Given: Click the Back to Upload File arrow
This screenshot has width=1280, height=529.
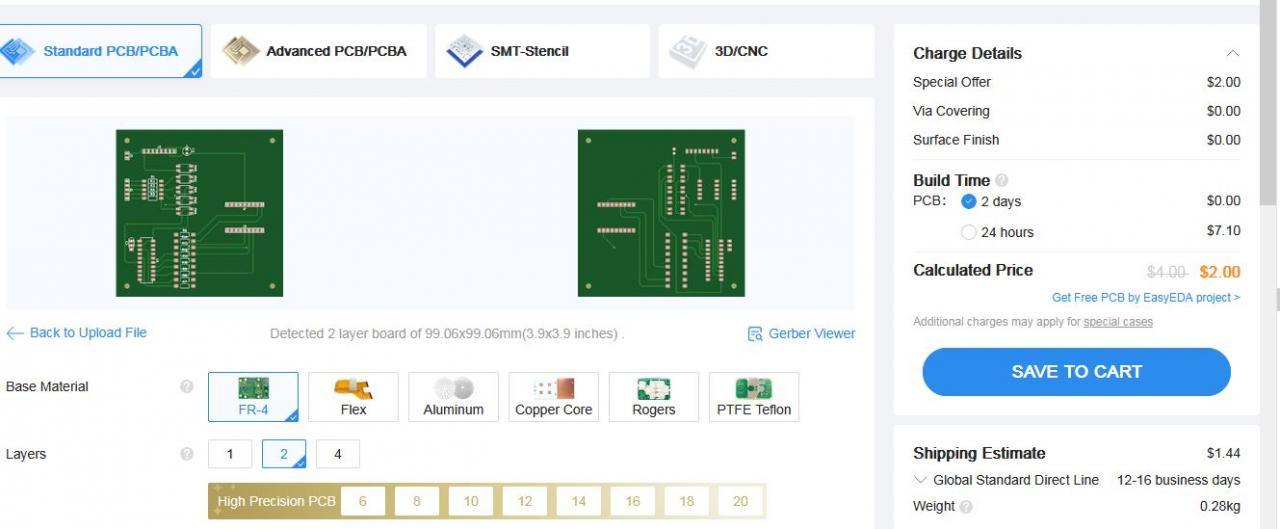Looking at the screenshot, I should click(x=15, y=333).
